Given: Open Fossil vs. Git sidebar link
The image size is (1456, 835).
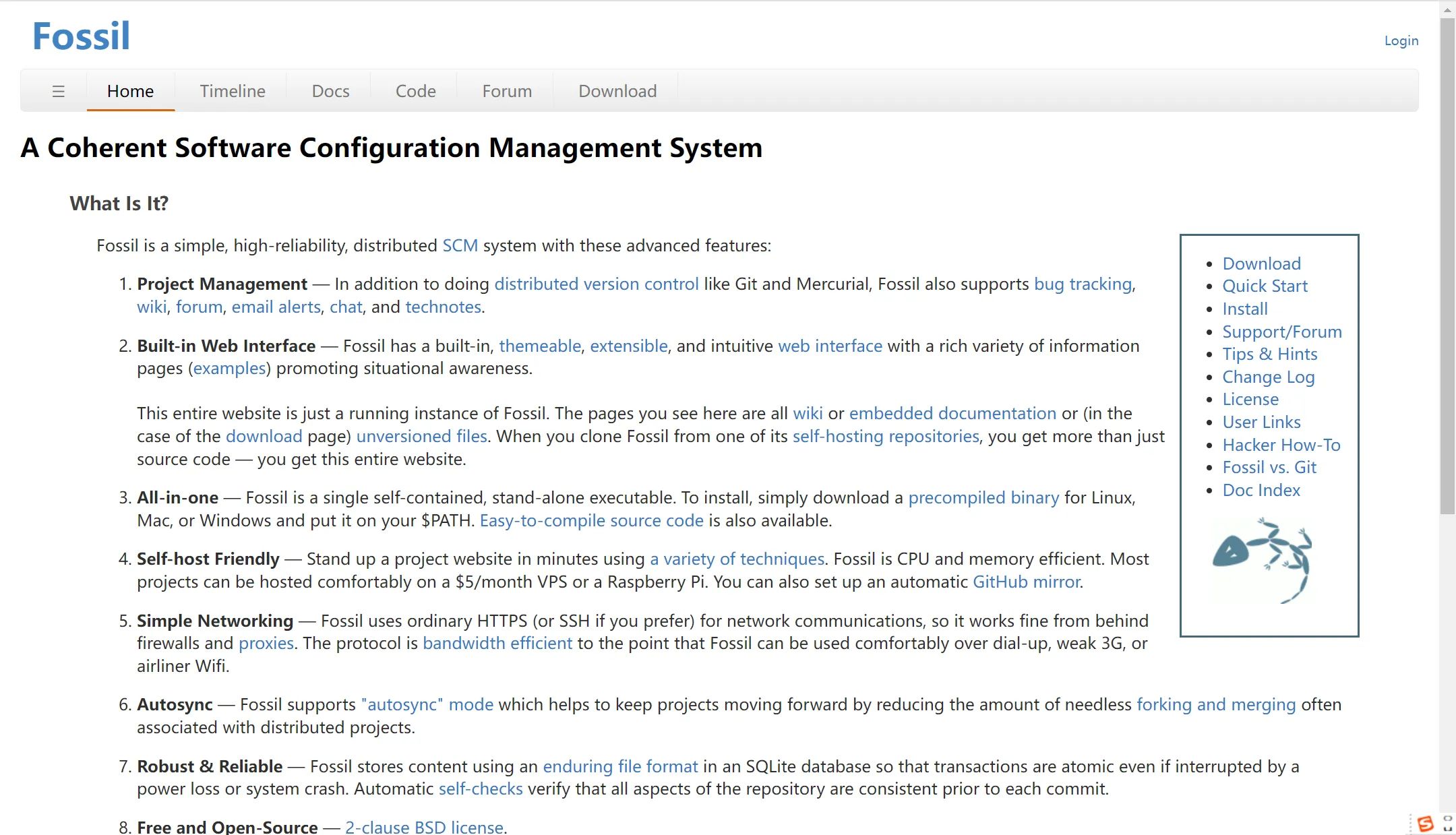Looking at the screenshot, I should [1269, 467].
